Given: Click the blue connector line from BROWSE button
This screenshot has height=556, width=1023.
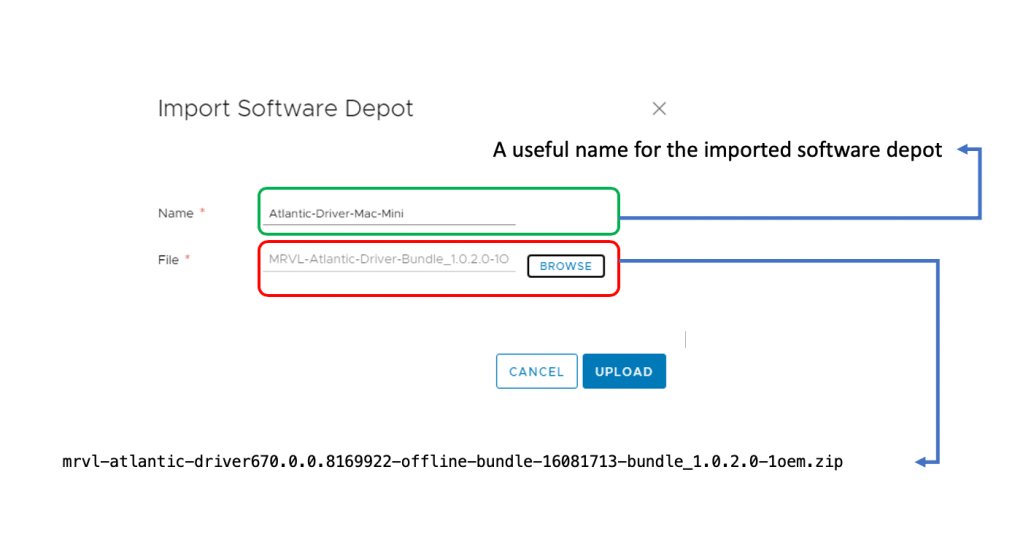Looking at the screenshot, I should (780, 261).
